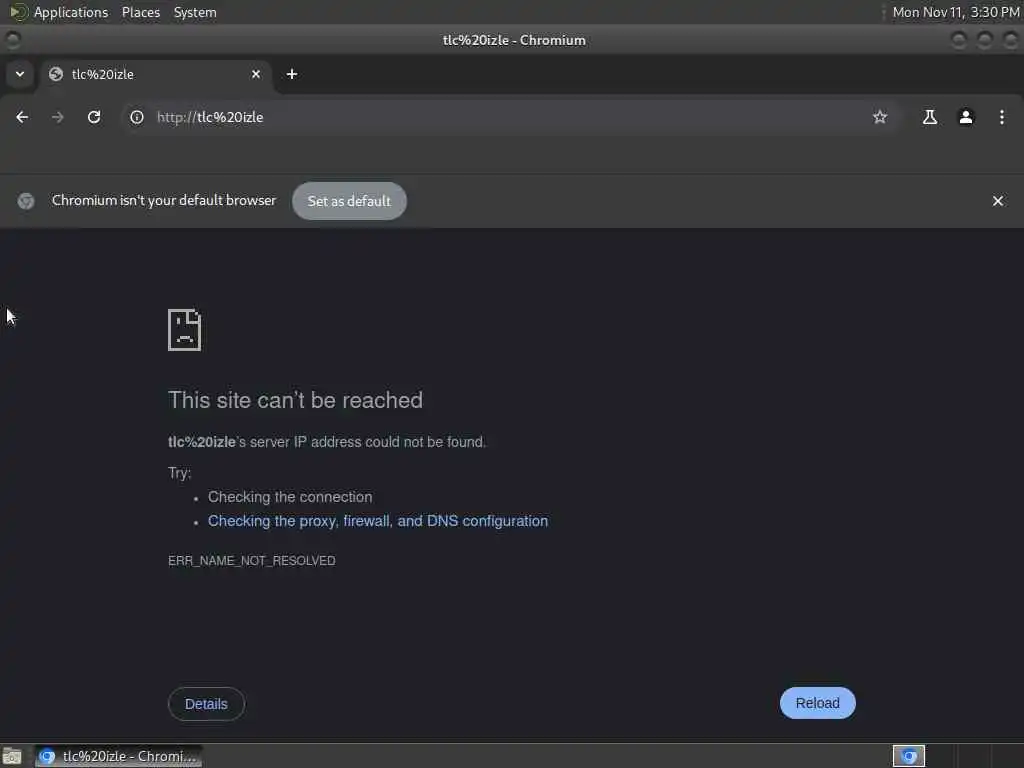Click the clock showing Mon Nov 11
The image size is (1024, 768).
(956, 12)
